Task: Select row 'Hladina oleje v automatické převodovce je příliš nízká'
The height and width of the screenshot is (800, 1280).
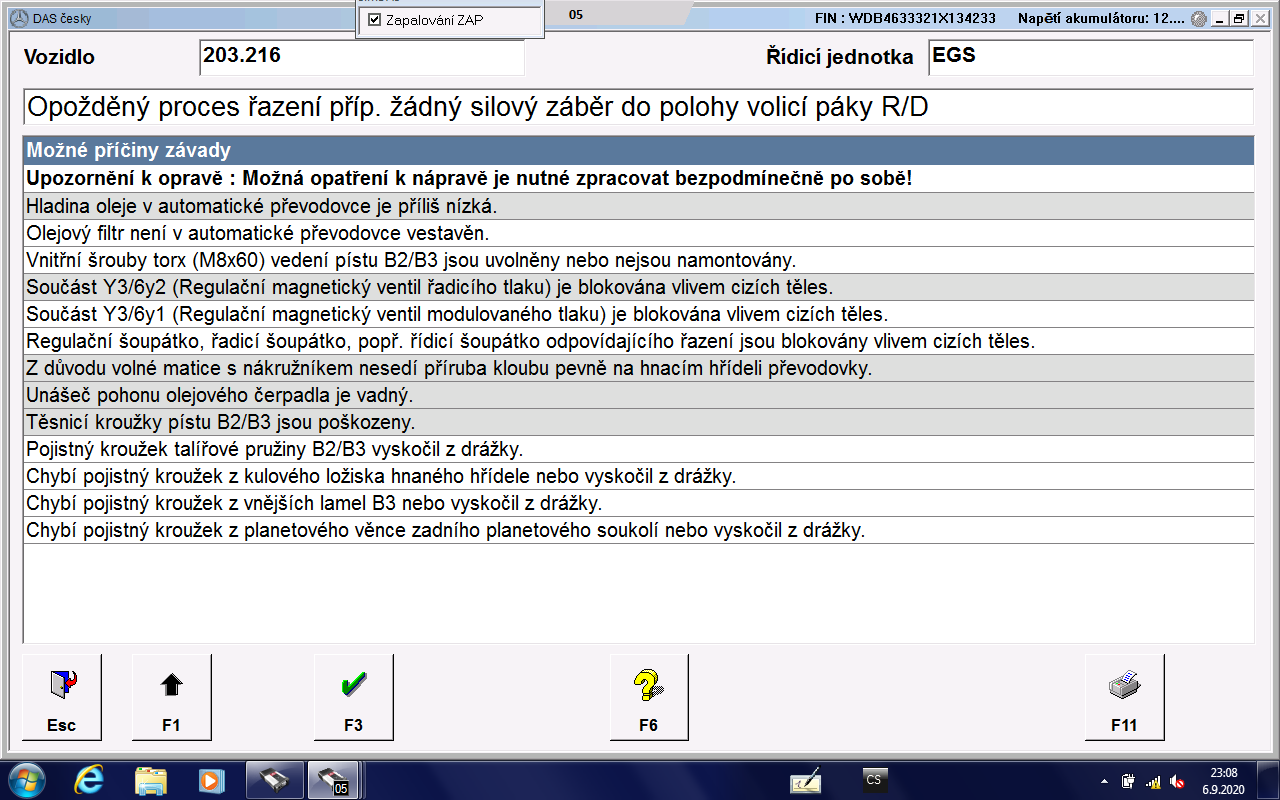Action: pyautogui.click(x=638, y=206)
